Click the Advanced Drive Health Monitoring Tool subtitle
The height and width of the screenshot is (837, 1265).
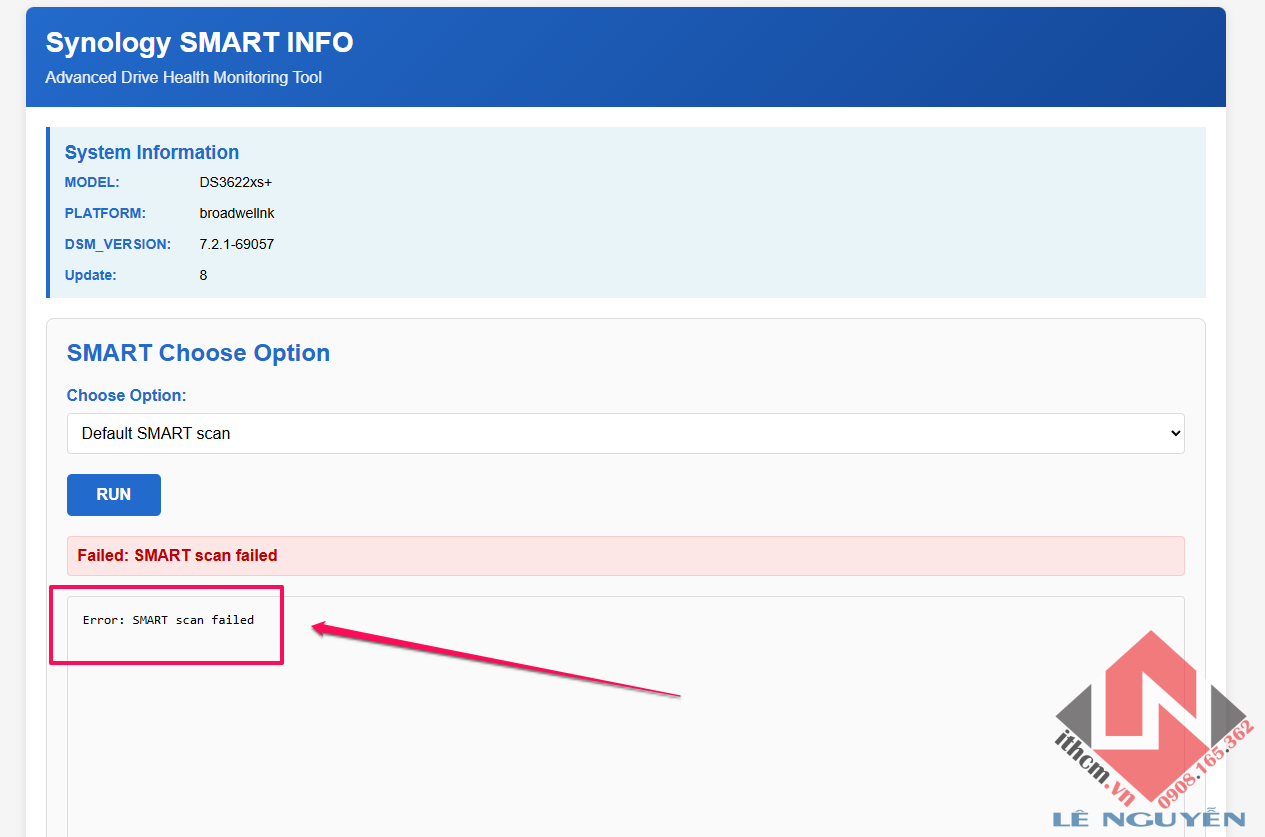coord(183,77)
